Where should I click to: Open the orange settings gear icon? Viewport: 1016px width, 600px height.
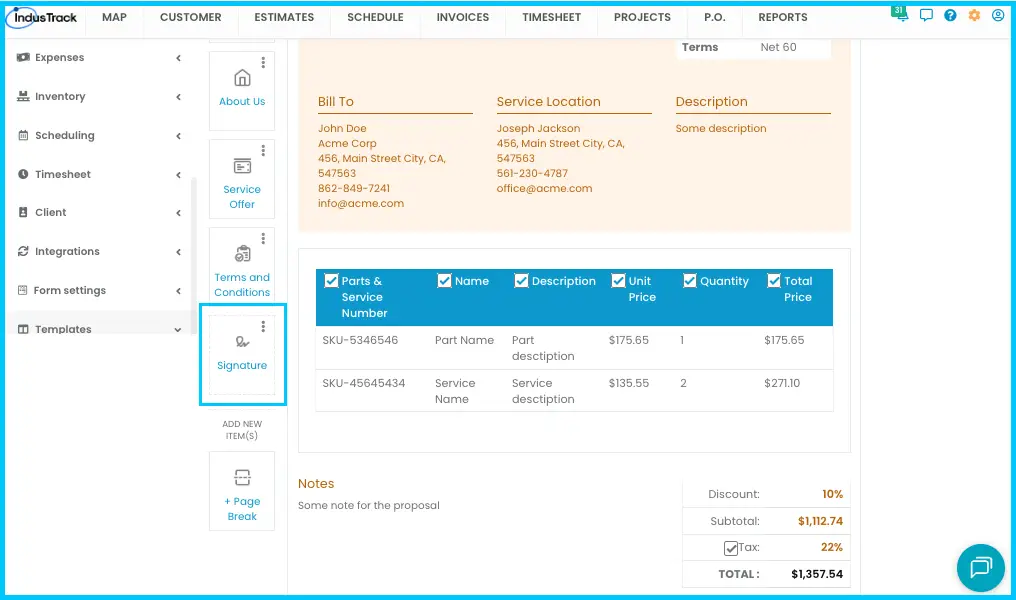coord(974,16)
